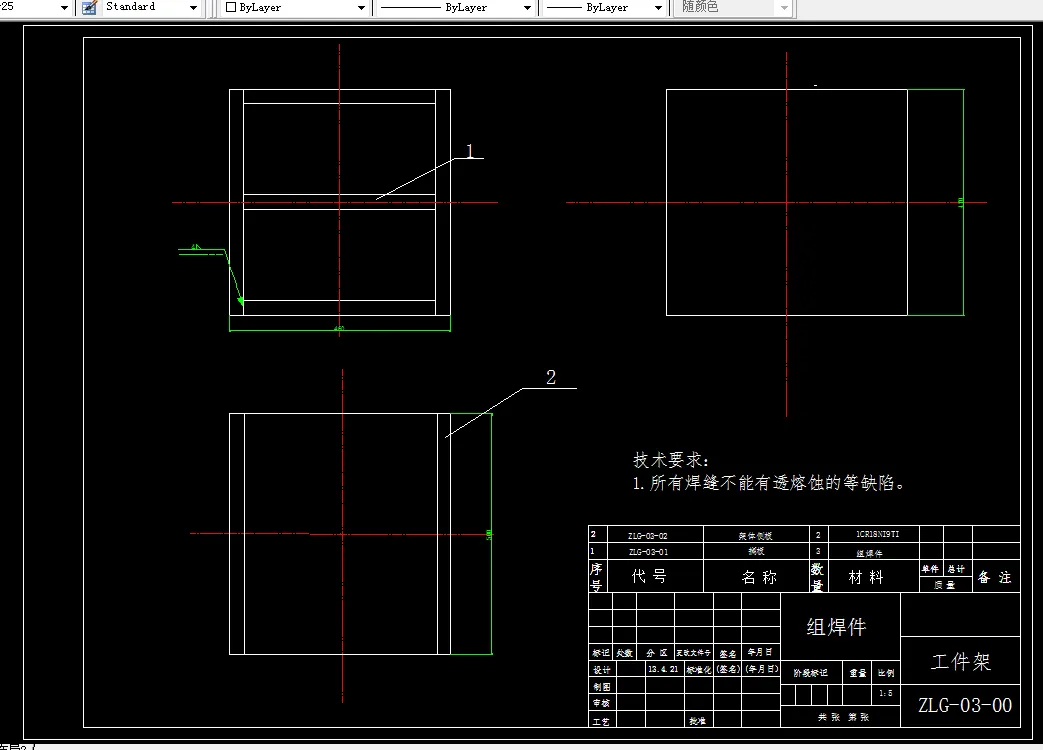The height and width of the screenshot is (750, 1043).
Task: Click the dimension style manager icon
Action: tap(89, 7)
